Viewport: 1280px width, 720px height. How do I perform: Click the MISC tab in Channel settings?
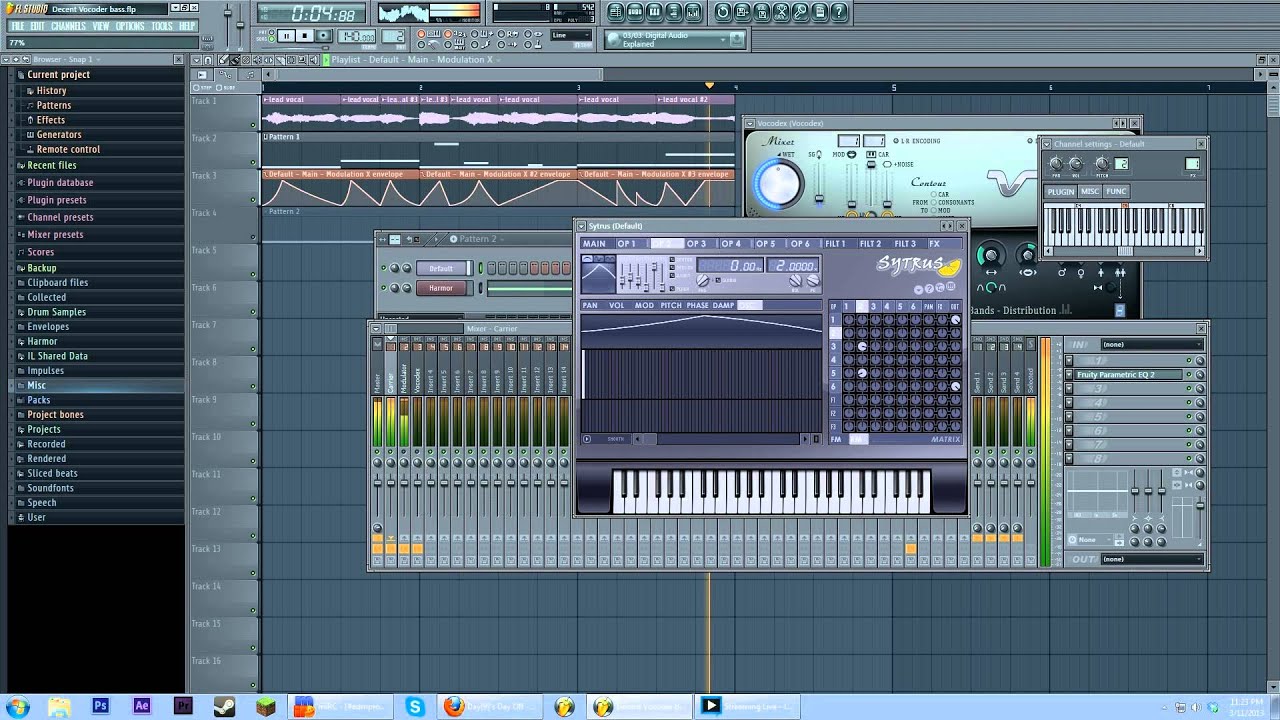(1090, 191)
